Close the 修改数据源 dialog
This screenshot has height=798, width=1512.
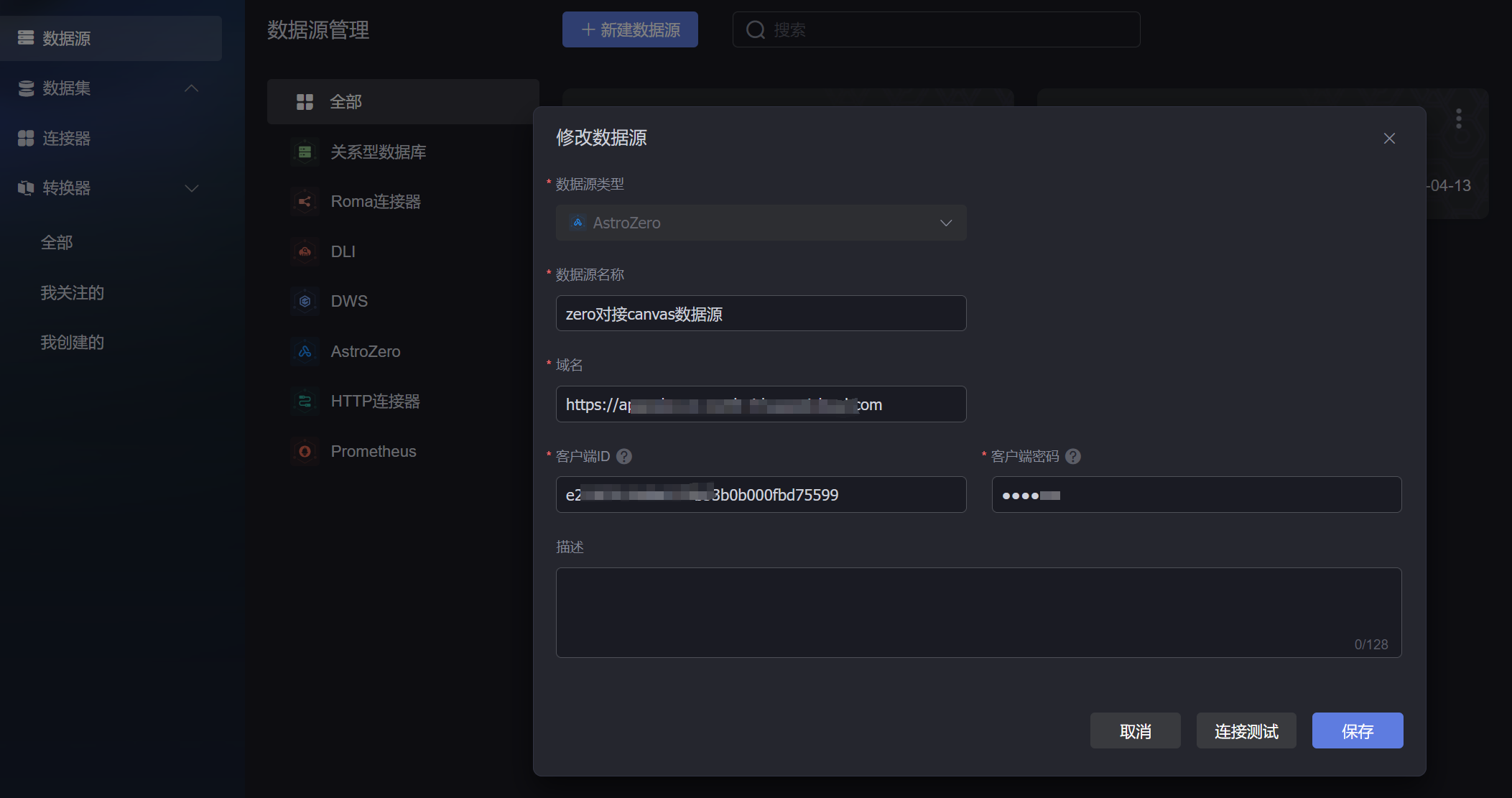coord(1389,139)
